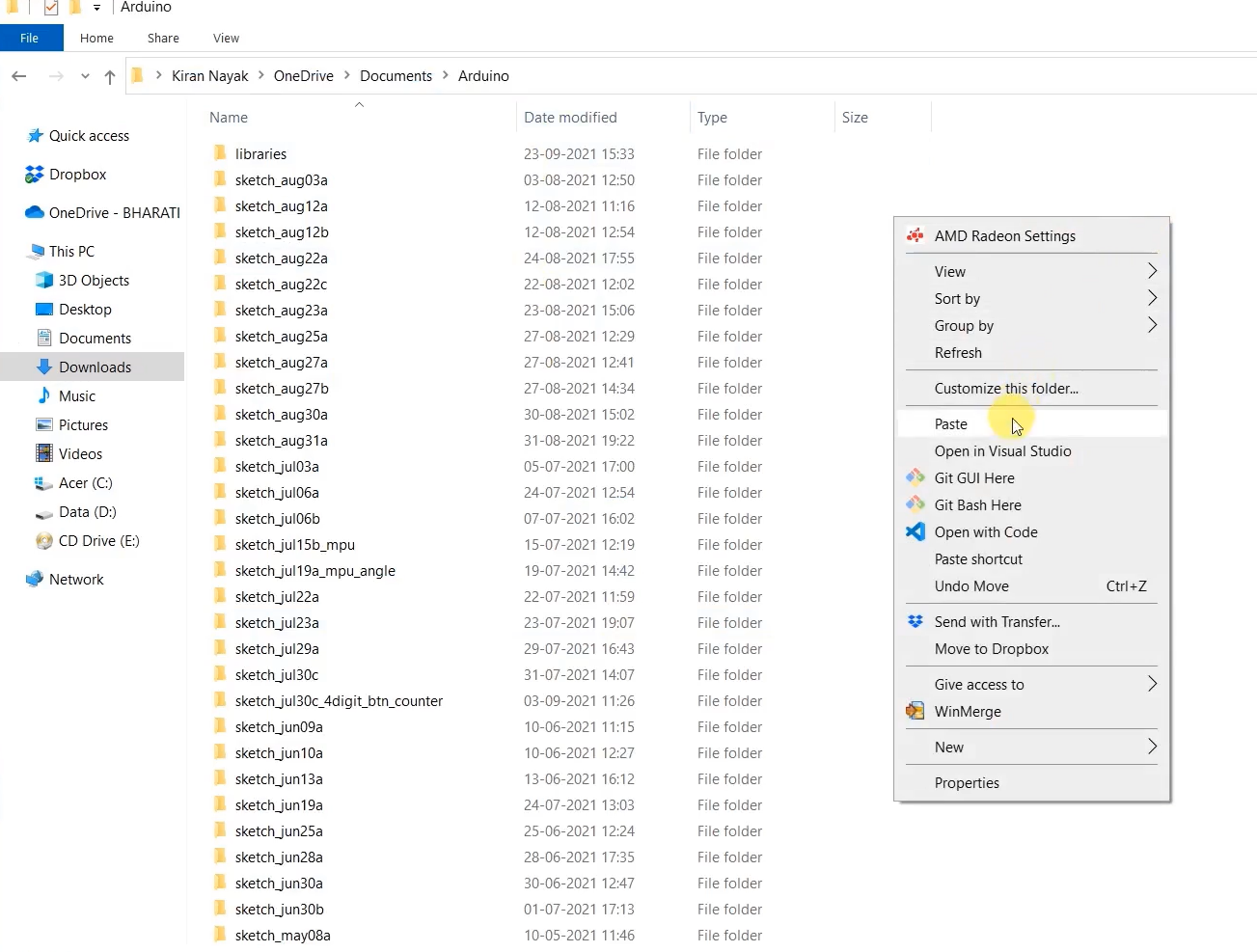
Task: Choose Open in Visual Studio
Action: point(1031,450)
